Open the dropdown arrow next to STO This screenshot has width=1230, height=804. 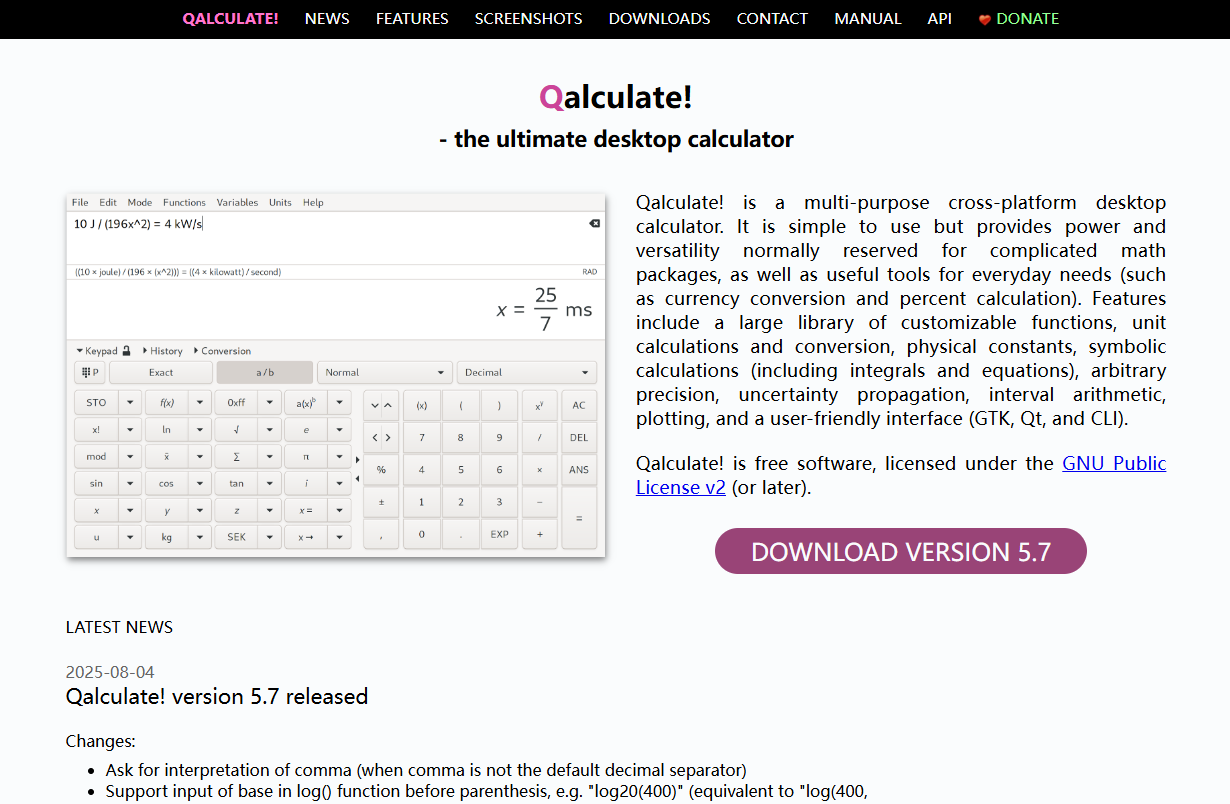[x=130, y=402]
